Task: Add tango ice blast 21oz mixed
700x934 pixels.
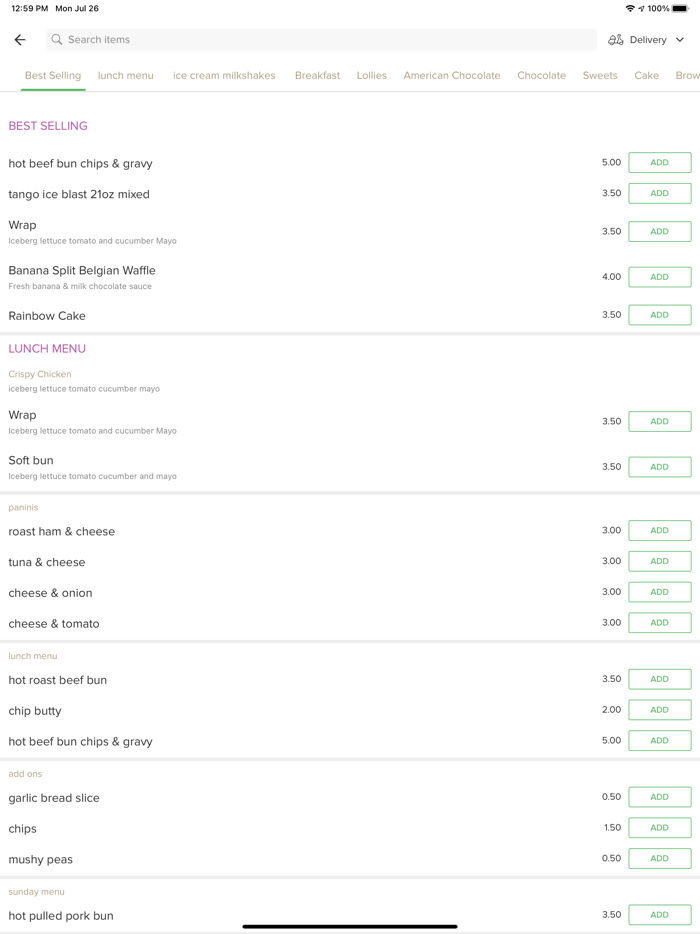Action: pyautogui.click(x=659, y=194)
